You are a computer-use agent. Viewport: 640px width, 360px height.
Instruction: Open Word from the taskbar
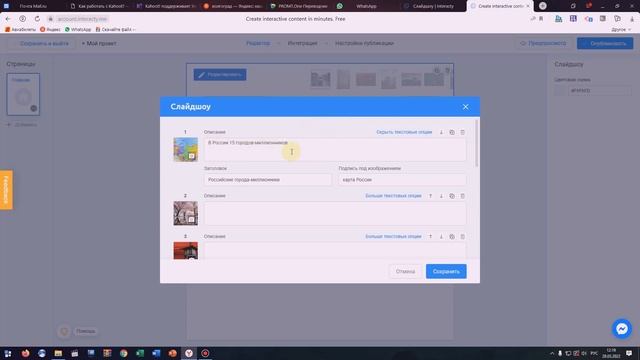tap(156, 353)
